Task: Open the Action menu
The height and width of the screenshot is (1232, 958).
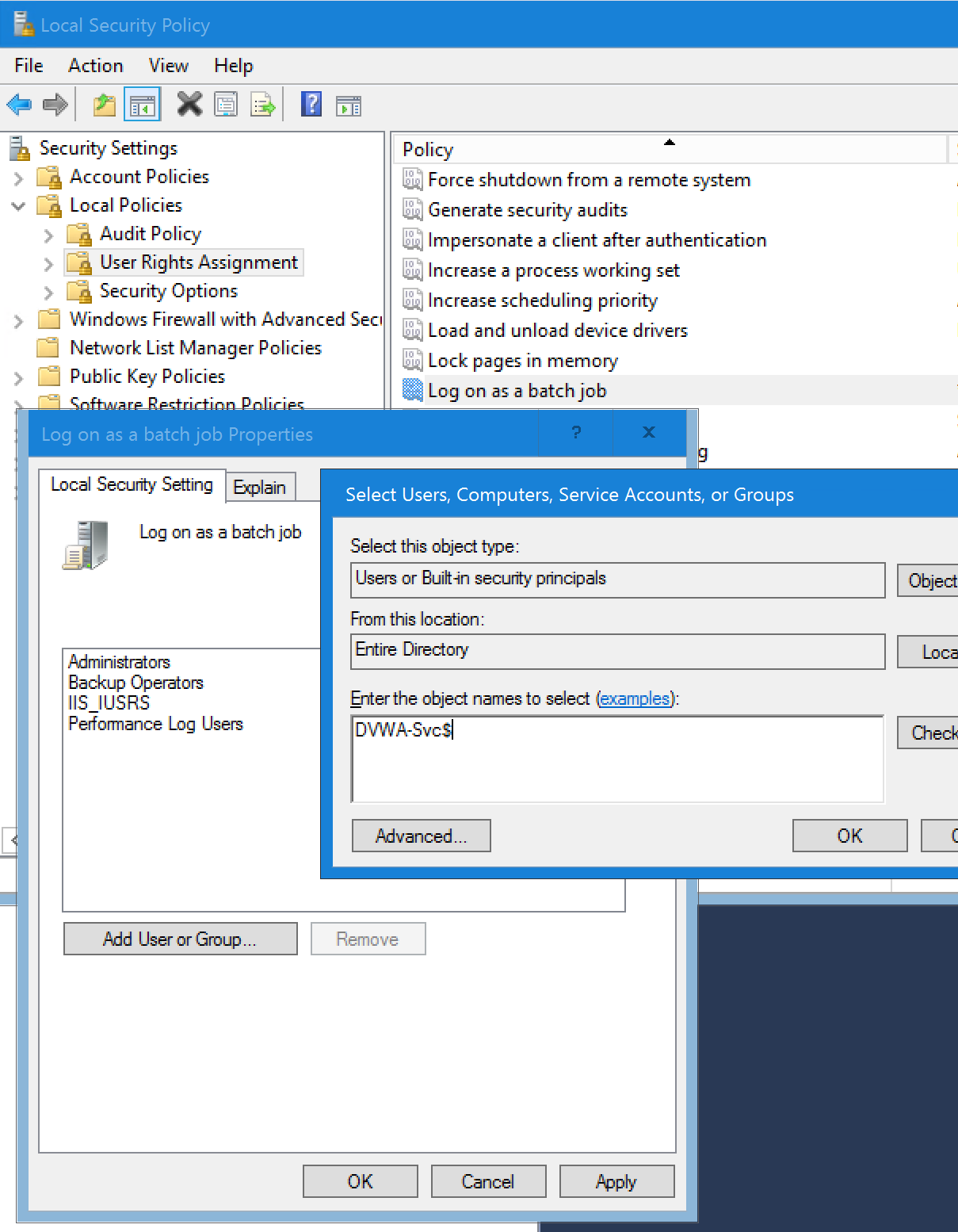Action: point(95,66)
